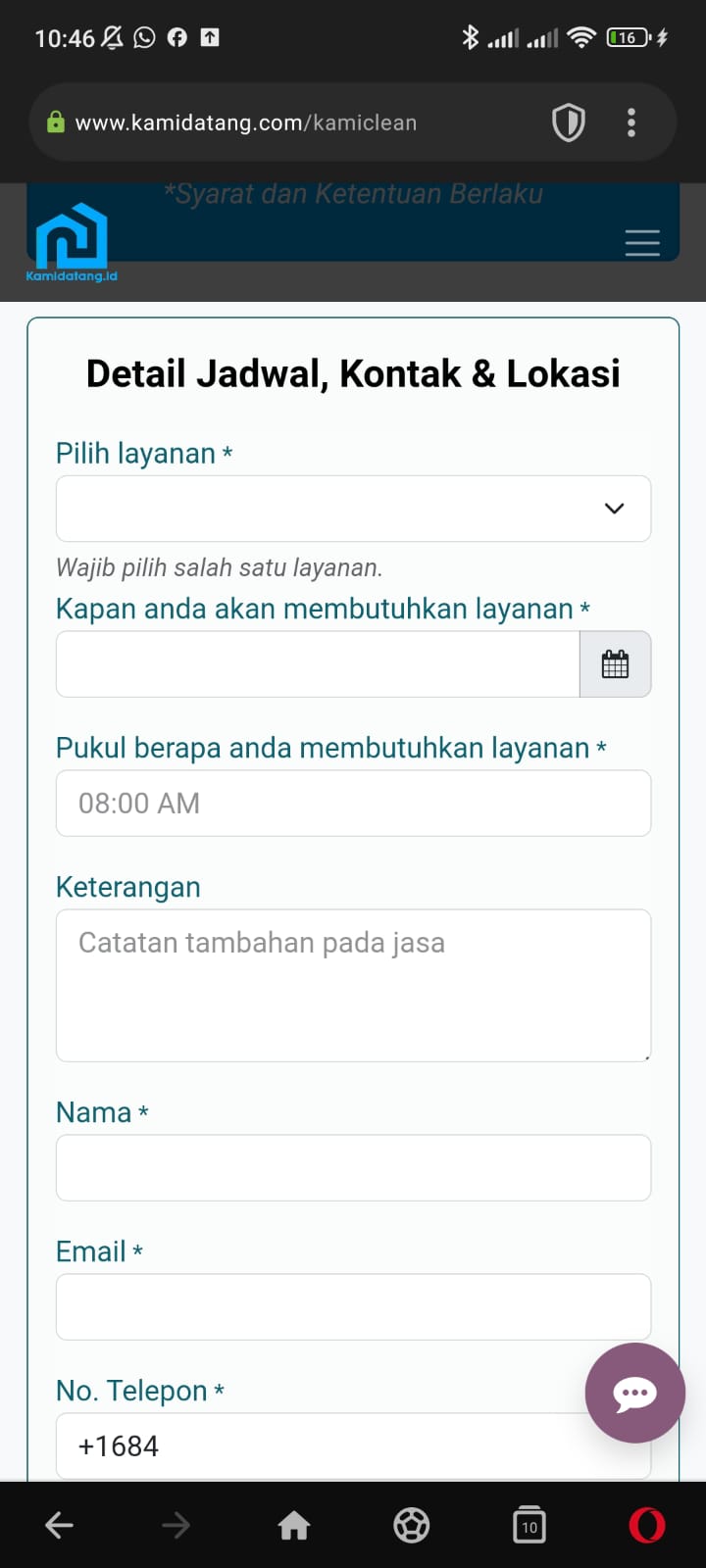The height and width of the screenshot is (1568, 706).
Task: Open the soccer ball icon in toolbar
Action: coord(412,1525)
